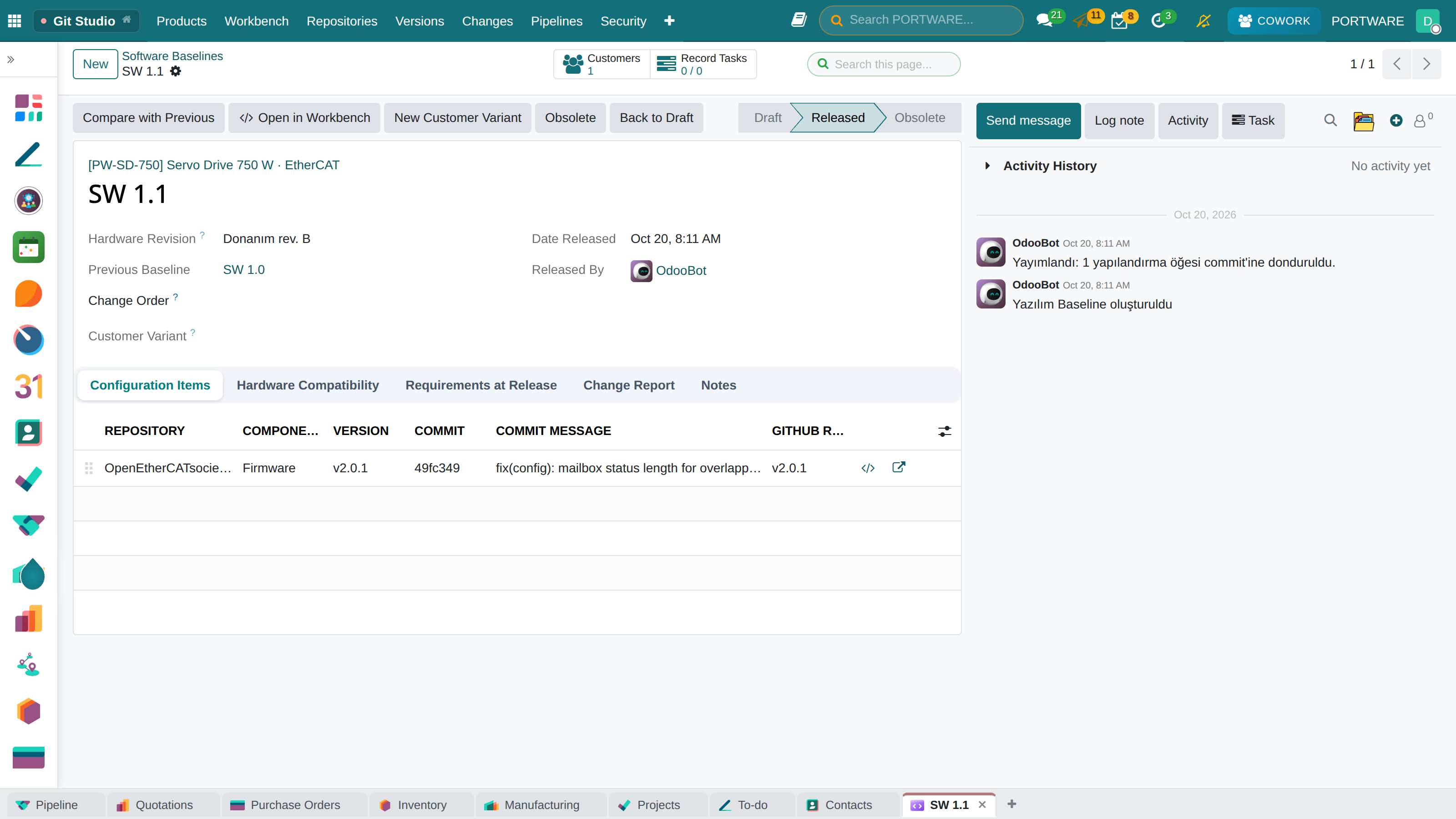1456x819 pixels.
Task: Go to next record arrow
Action: click(x=1426, y=64)
